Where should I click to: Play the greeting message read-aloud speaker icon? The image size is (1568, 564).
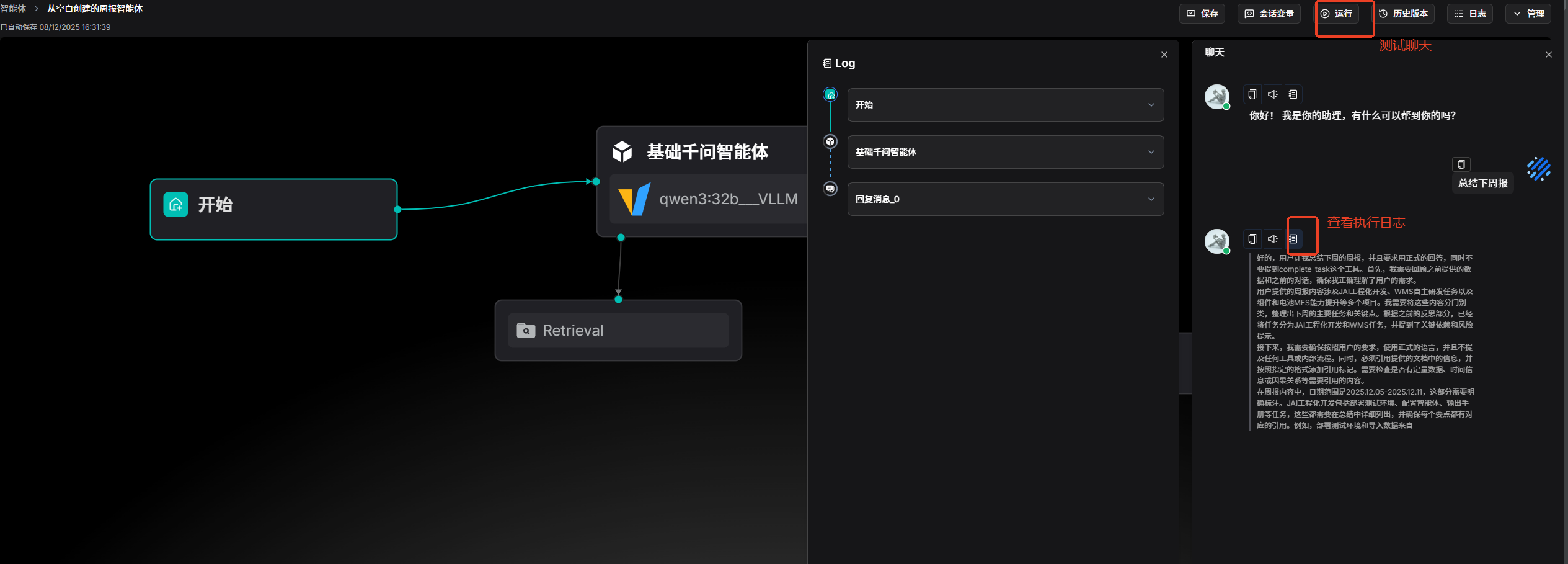[1273, 94]
